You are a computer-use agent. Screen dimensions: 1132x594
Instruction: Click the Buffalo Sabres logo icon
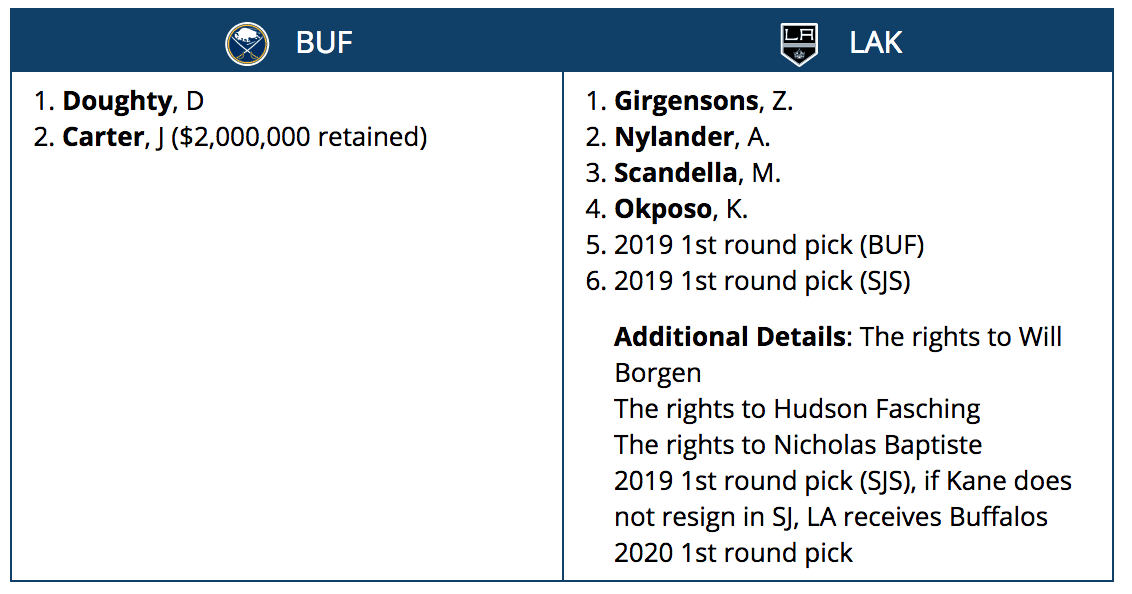[x=247, y=44]
